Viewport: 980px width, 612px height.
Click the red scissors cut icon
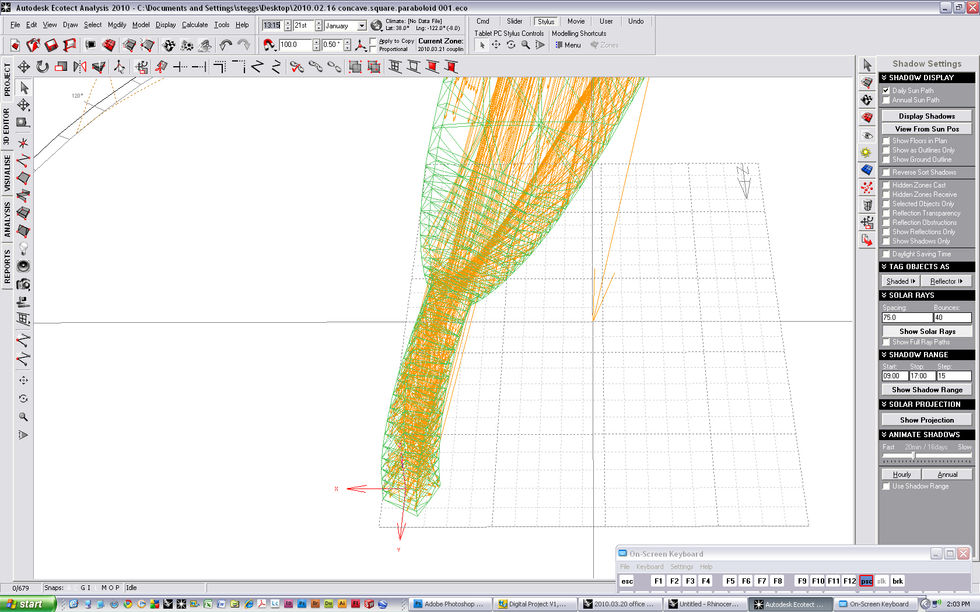click(296, 66)
